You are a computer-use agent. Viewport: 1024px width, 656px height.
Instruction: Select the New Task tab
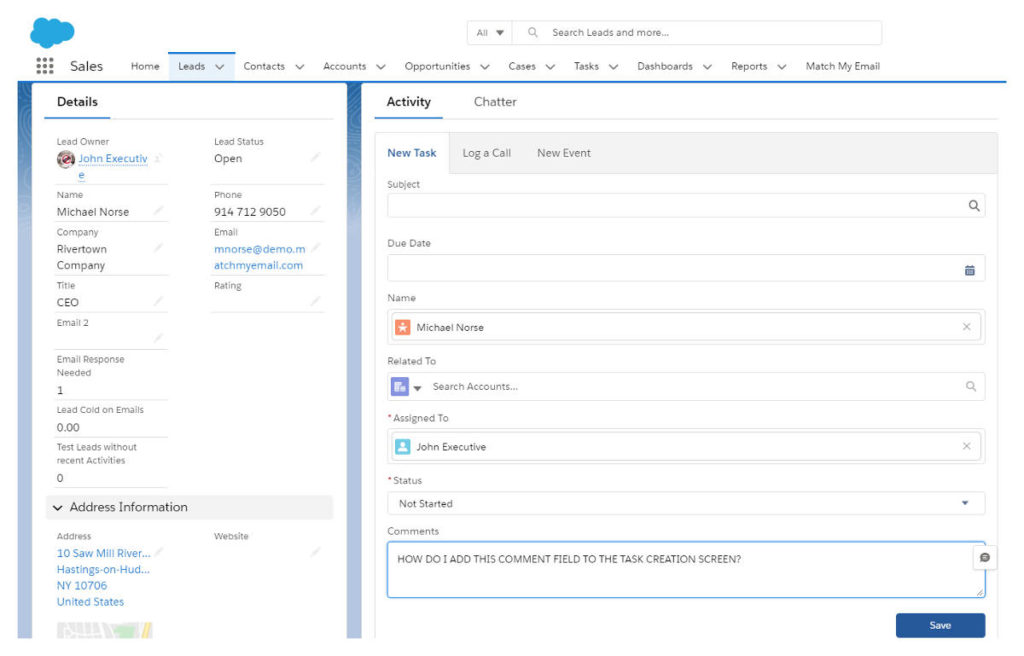click(x=411, y=153)
